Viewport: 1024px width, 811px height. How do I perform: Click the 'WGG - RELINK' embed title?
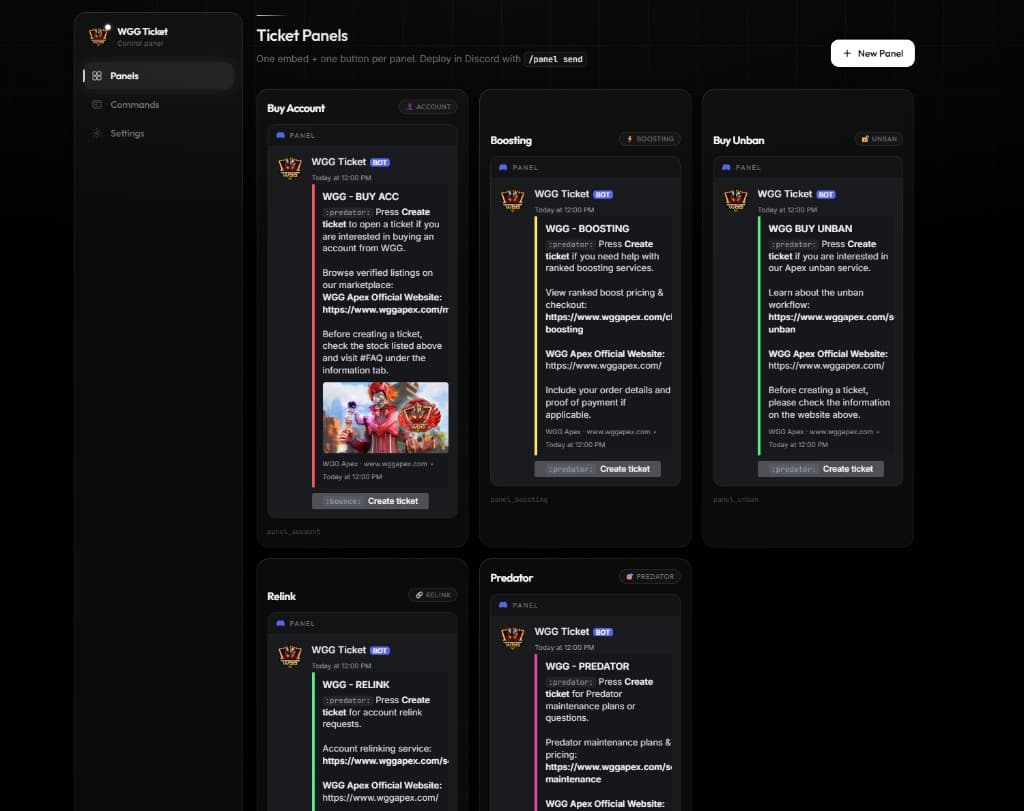click(x=356, y=684)
